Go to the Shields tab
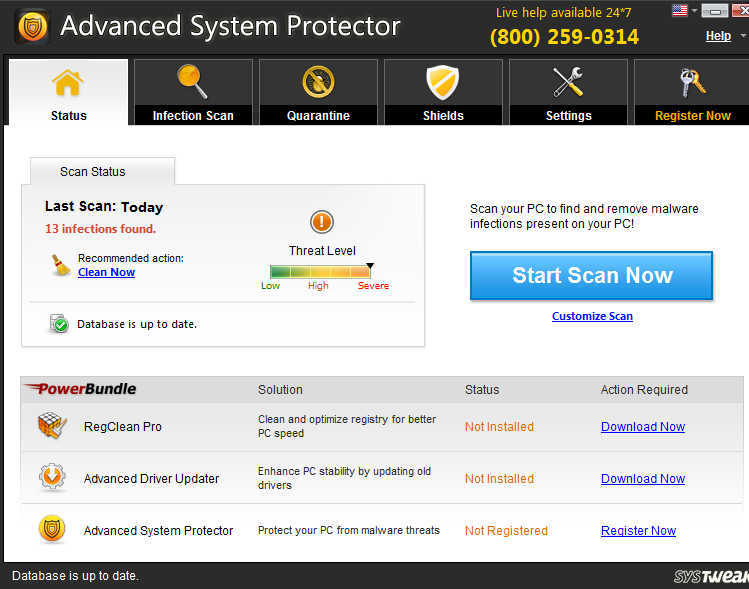Viewport: 749px width, 589px height. pos(443,92)
